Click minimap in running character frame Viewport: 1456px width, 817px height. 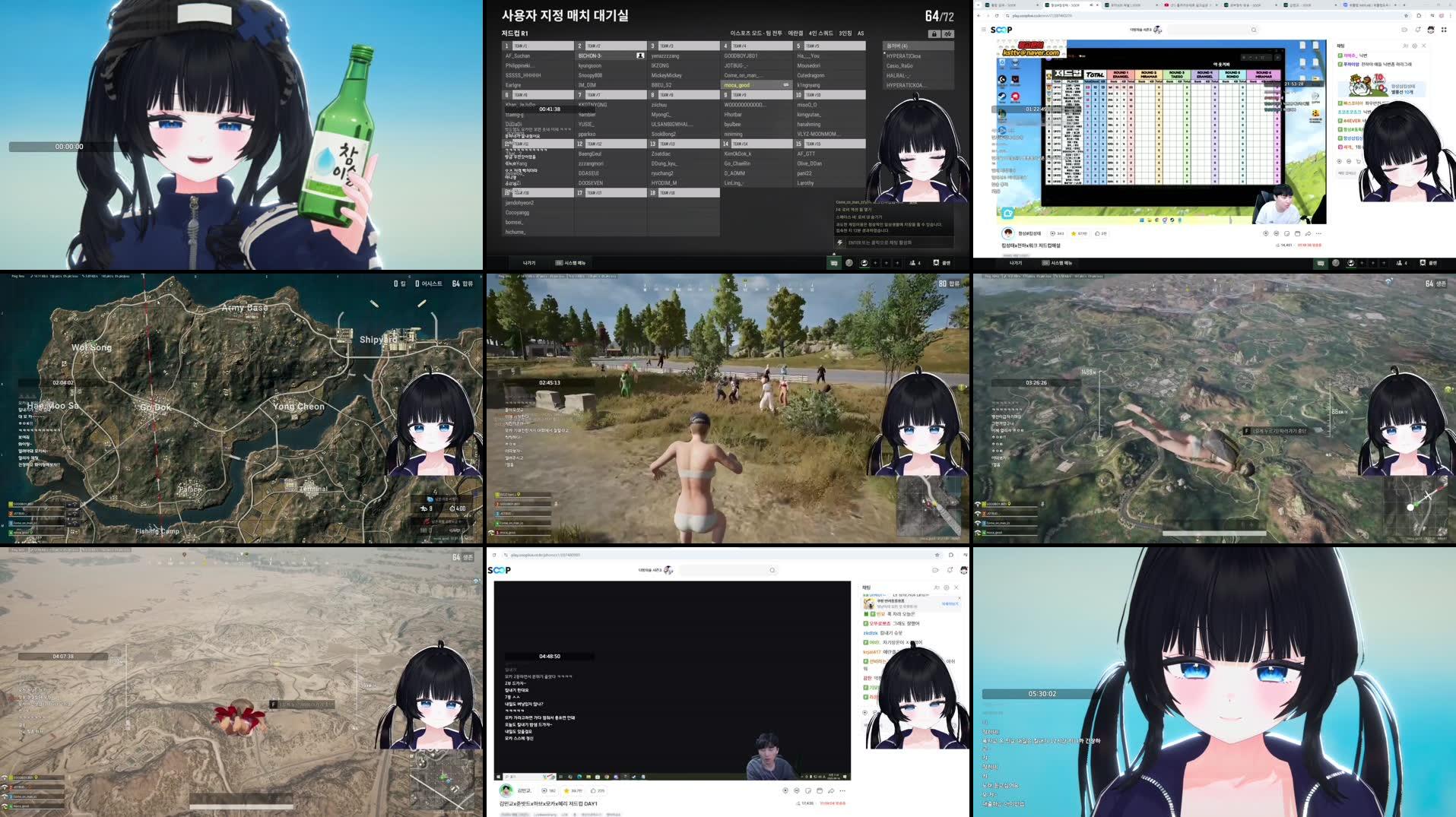click(928, 506)
